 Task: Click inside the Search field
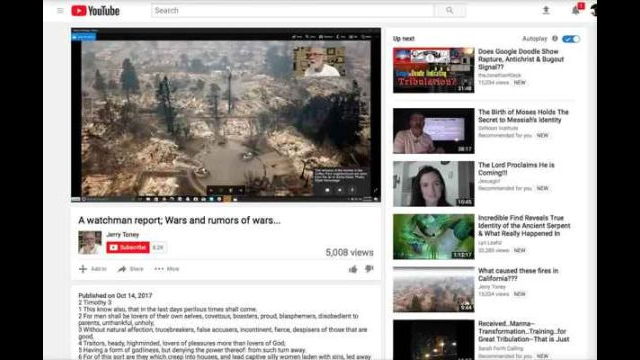[x=293, y=11]
